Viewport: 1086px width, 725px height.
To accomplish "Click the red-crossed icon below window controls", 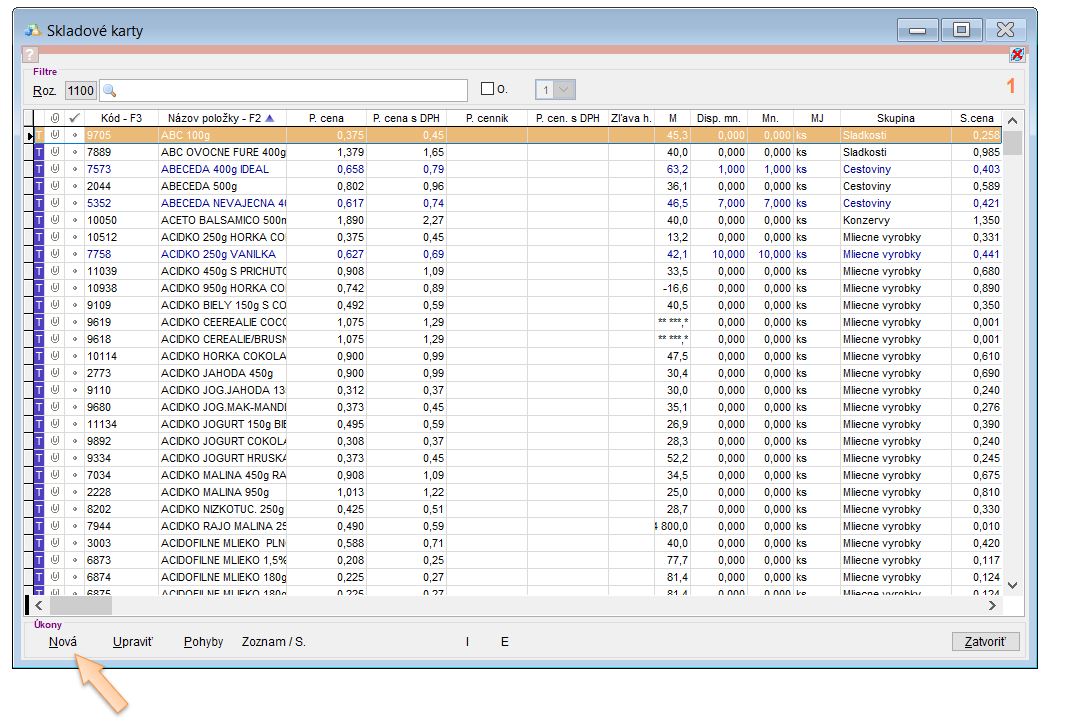I will coord(1016,55).
